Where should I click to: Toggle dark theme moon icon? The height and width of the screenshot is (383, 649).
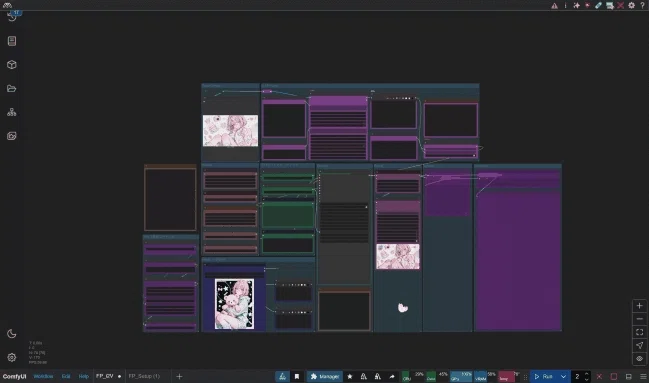tap(12, 334)
